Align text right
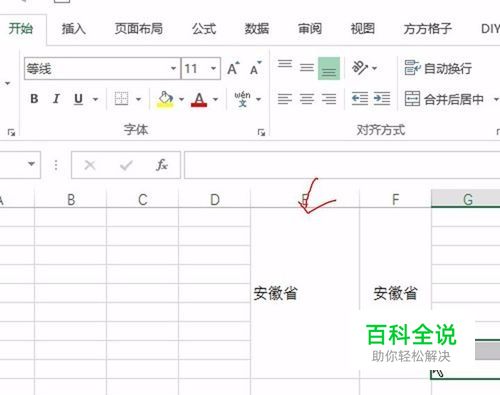 tap(329, 99)
